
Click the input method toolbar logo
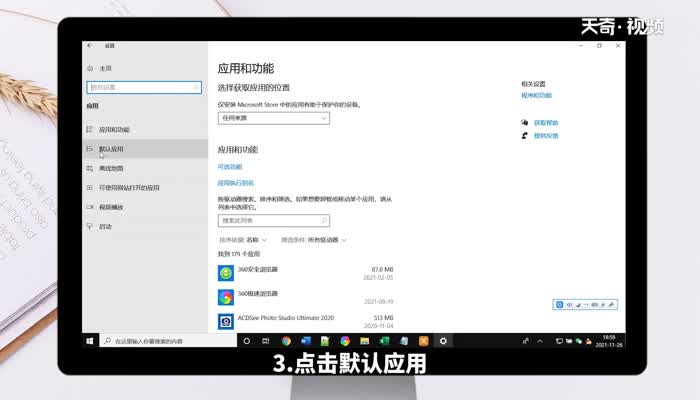(559, 304)
